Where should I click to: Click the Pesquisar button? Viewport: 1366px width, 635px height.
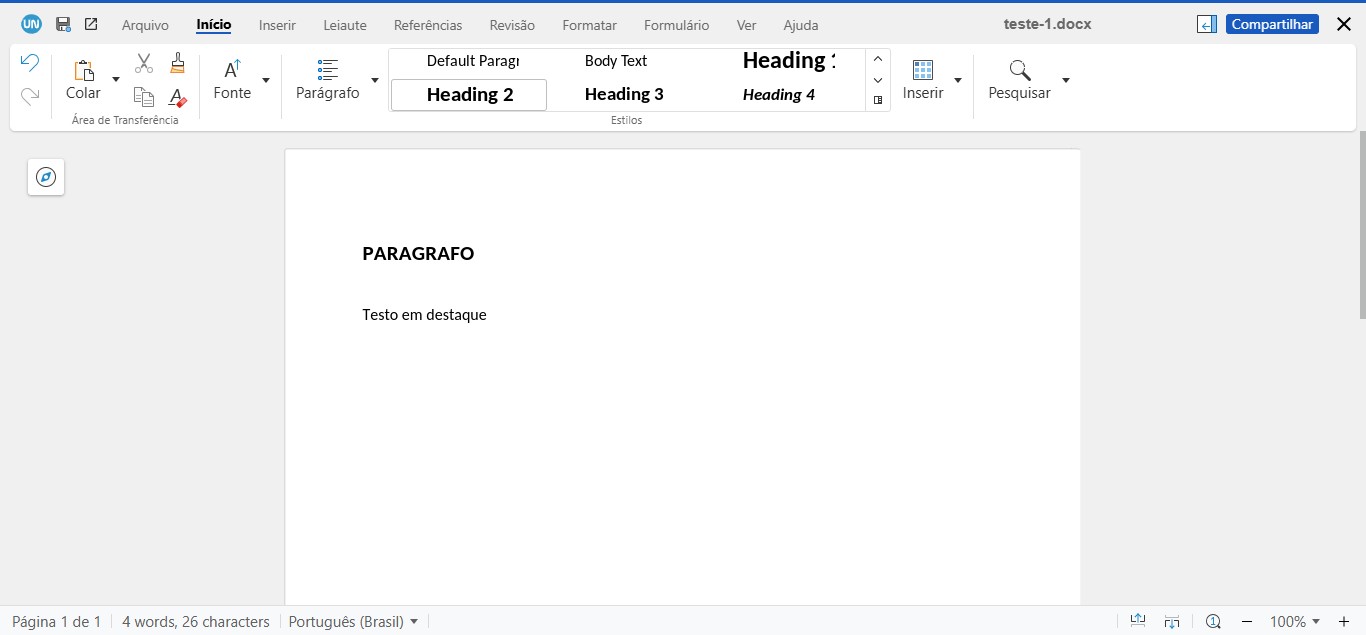1019,80
